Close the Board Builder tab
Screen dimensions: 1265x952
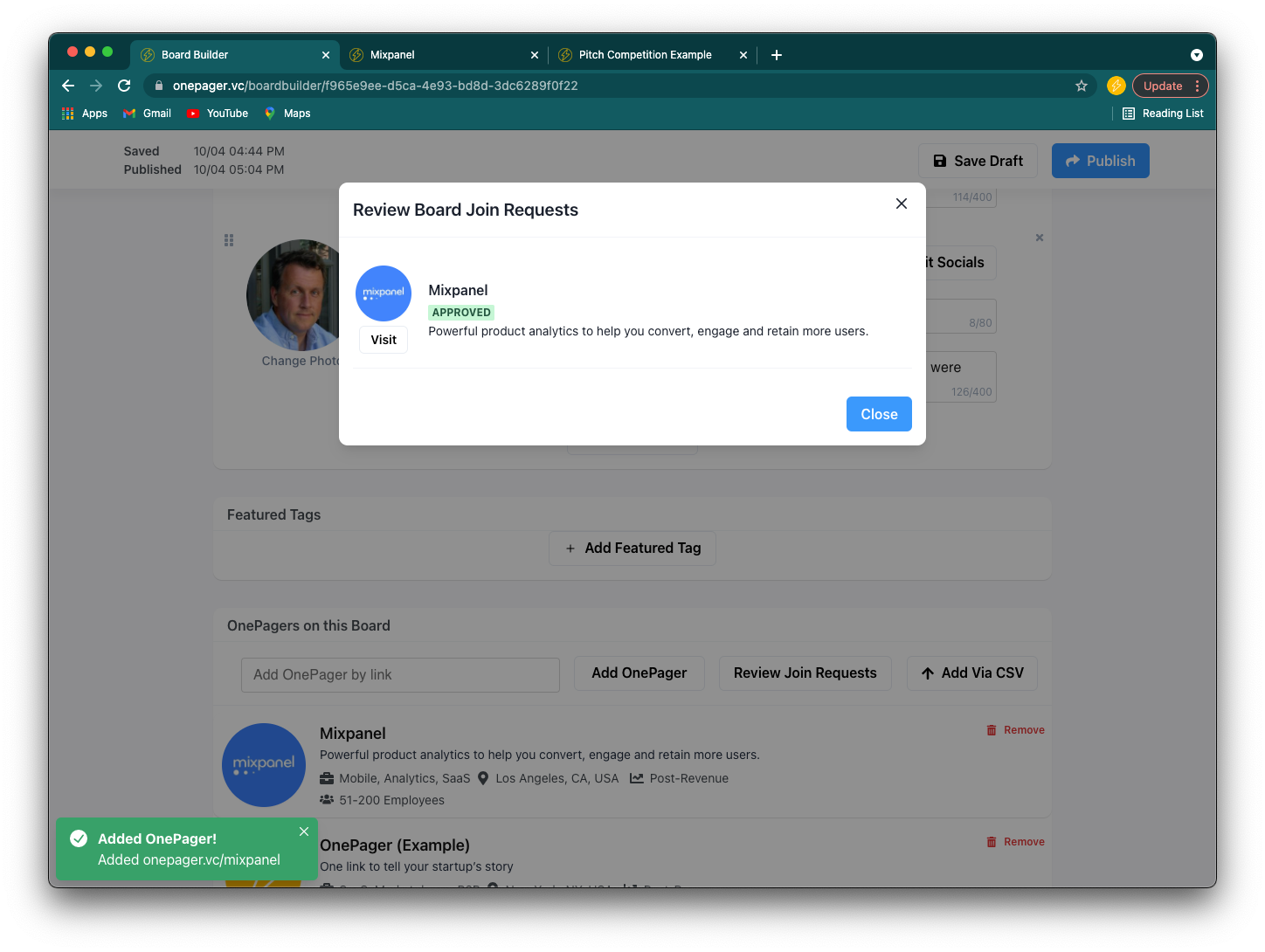[326, 55]
